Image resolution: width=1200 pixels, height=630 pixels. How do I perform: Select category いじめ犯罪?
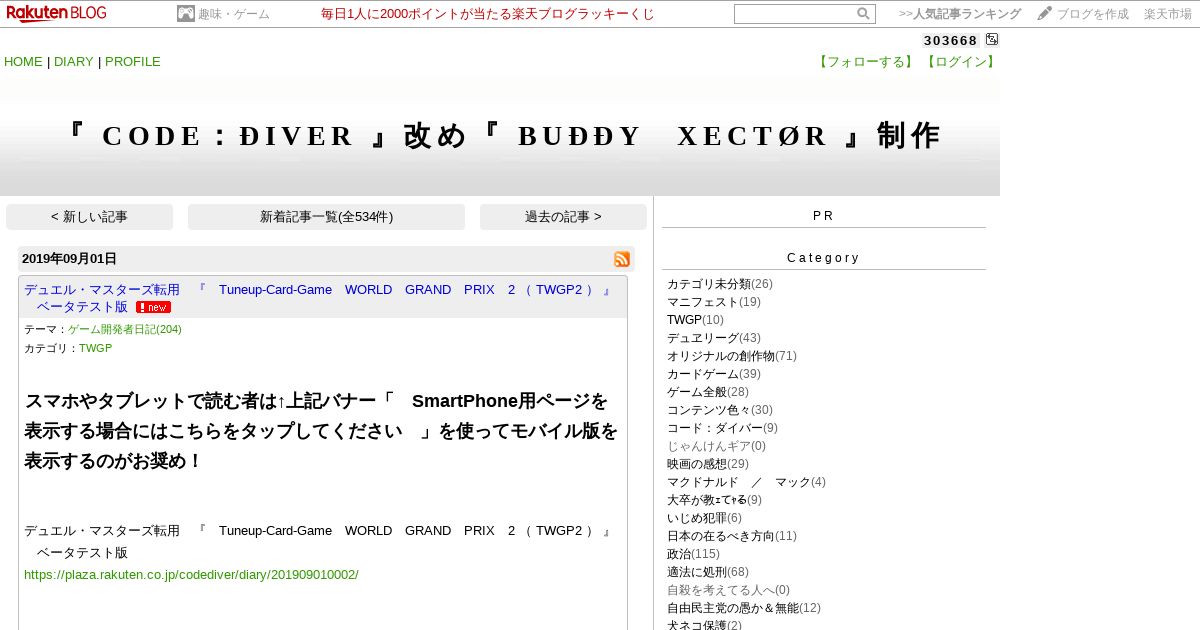(697, 518)
